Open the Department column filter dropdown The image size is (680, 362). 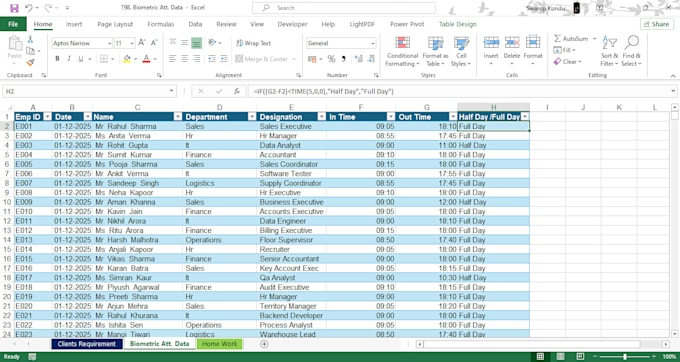coord(252,117)
